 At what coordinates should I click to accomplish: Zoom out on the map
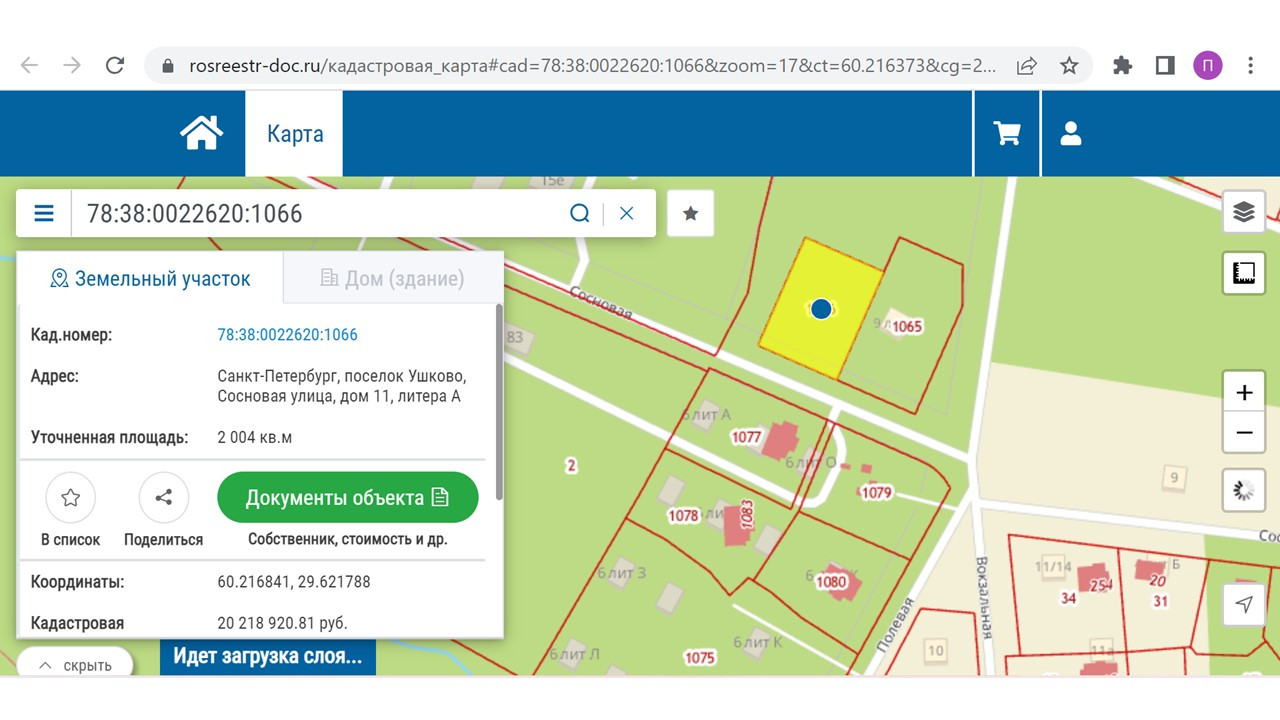(1244, 433)
